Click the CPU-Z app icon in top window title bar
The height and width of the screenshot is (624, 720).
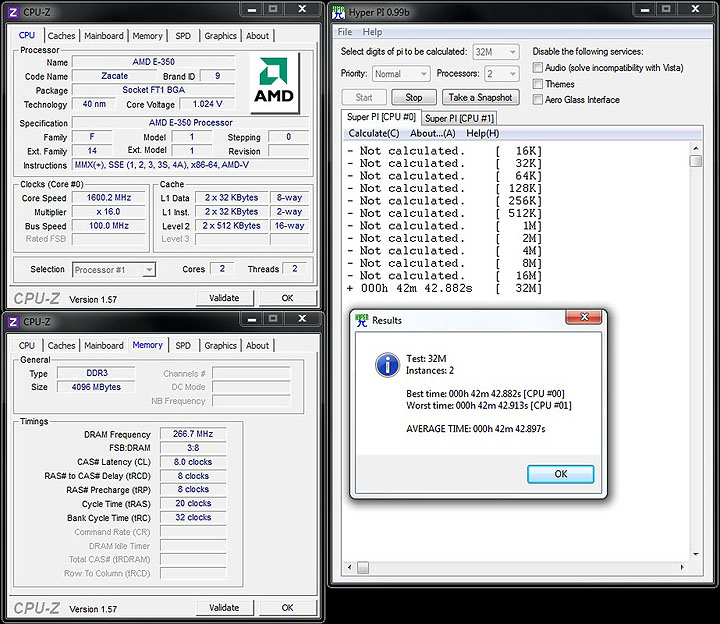click(x=13, y=12)
